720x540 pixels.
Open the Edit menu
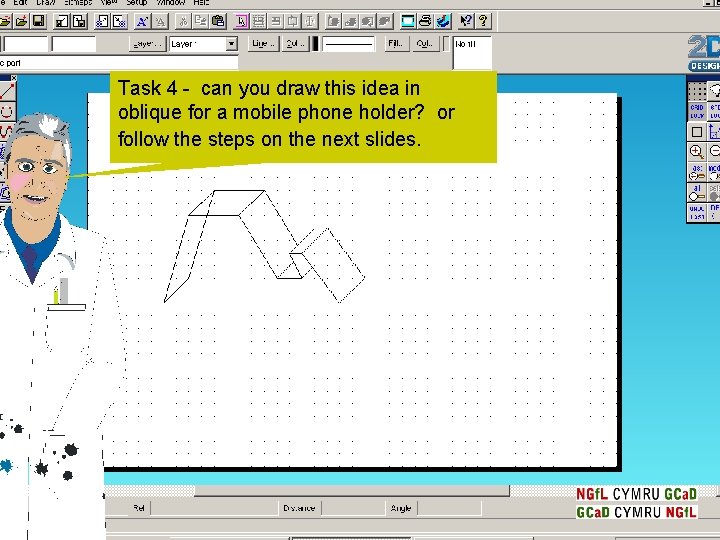tap(20, 2)
